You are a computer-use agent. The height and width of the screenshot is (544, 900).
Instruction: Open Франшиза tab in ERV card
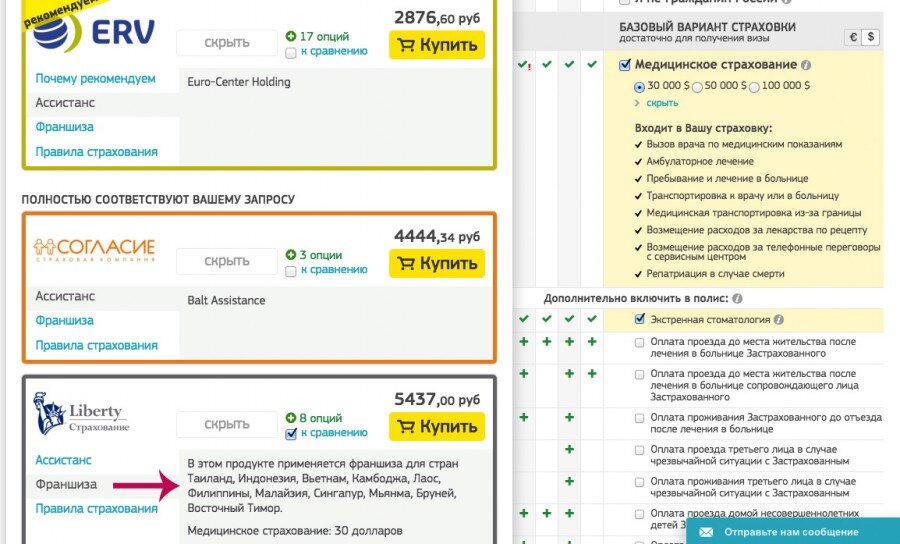click(x=64, y=127)
